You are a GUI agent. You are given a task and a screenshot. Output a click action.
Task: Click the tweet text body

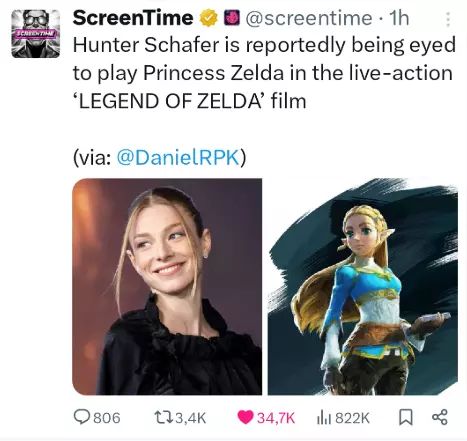264,73
